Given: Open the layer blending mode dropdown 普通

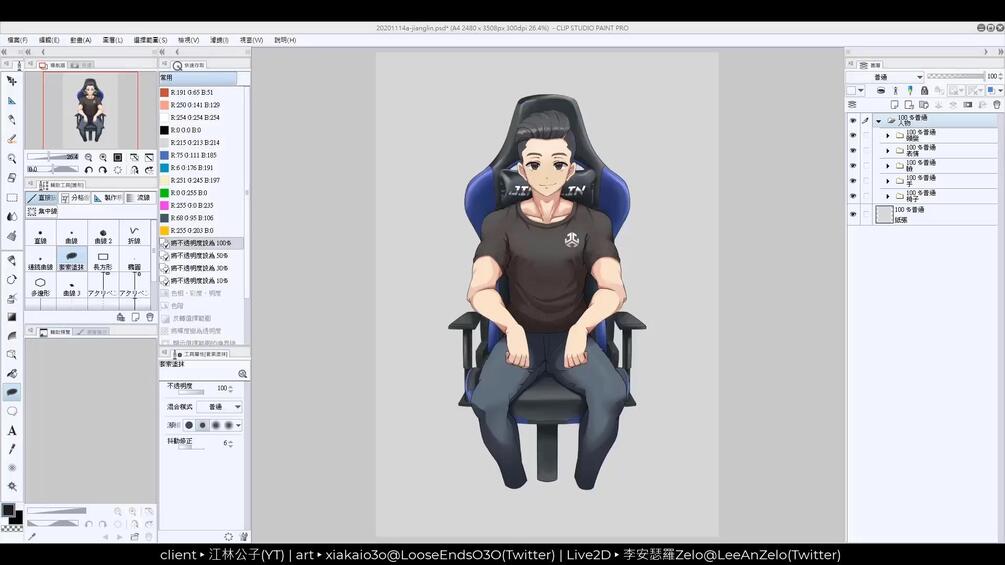Looking at the screenshot, I should (x=885, y=77).
